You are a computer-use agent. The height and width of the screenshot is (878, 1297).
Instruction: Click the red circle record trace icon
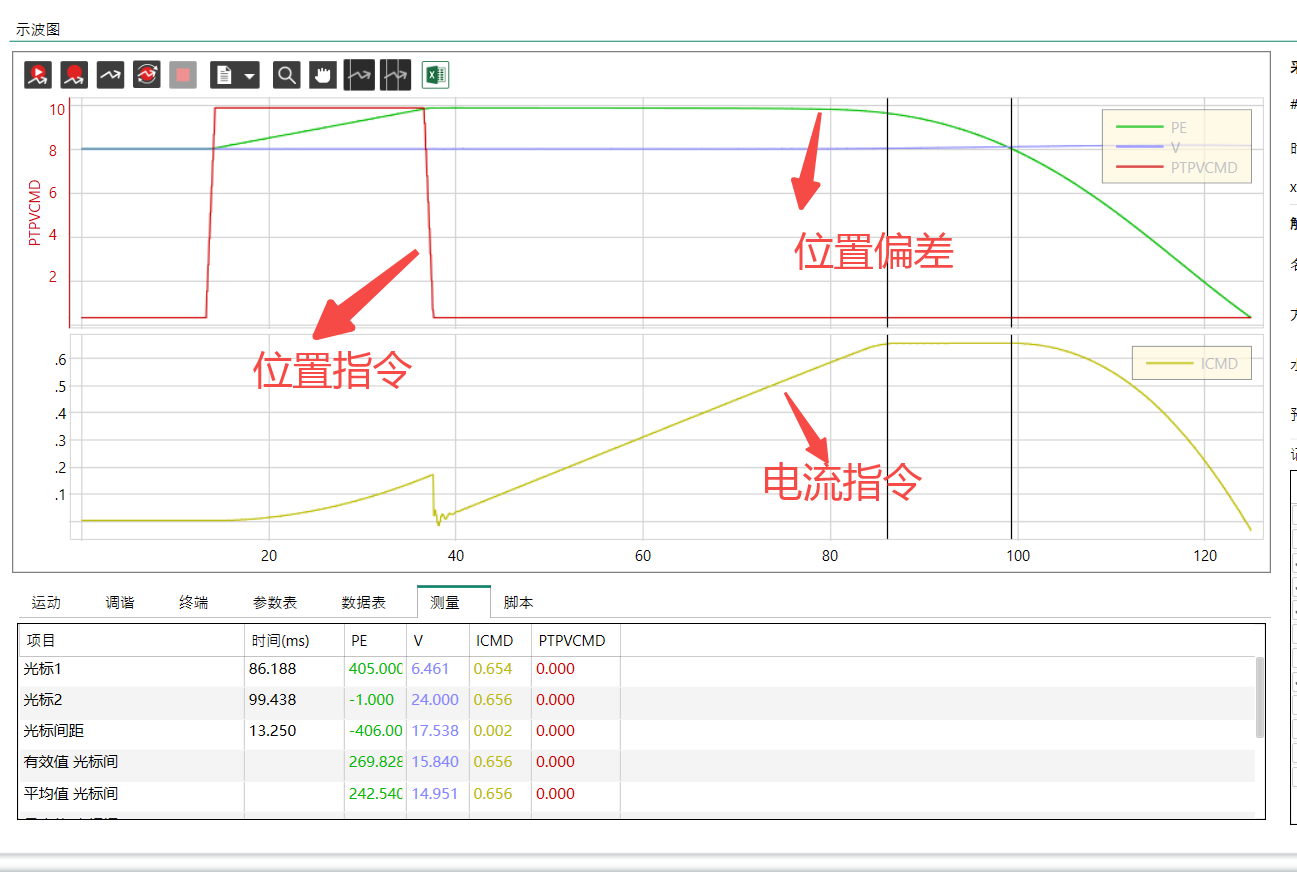click(x=74, y=75)
